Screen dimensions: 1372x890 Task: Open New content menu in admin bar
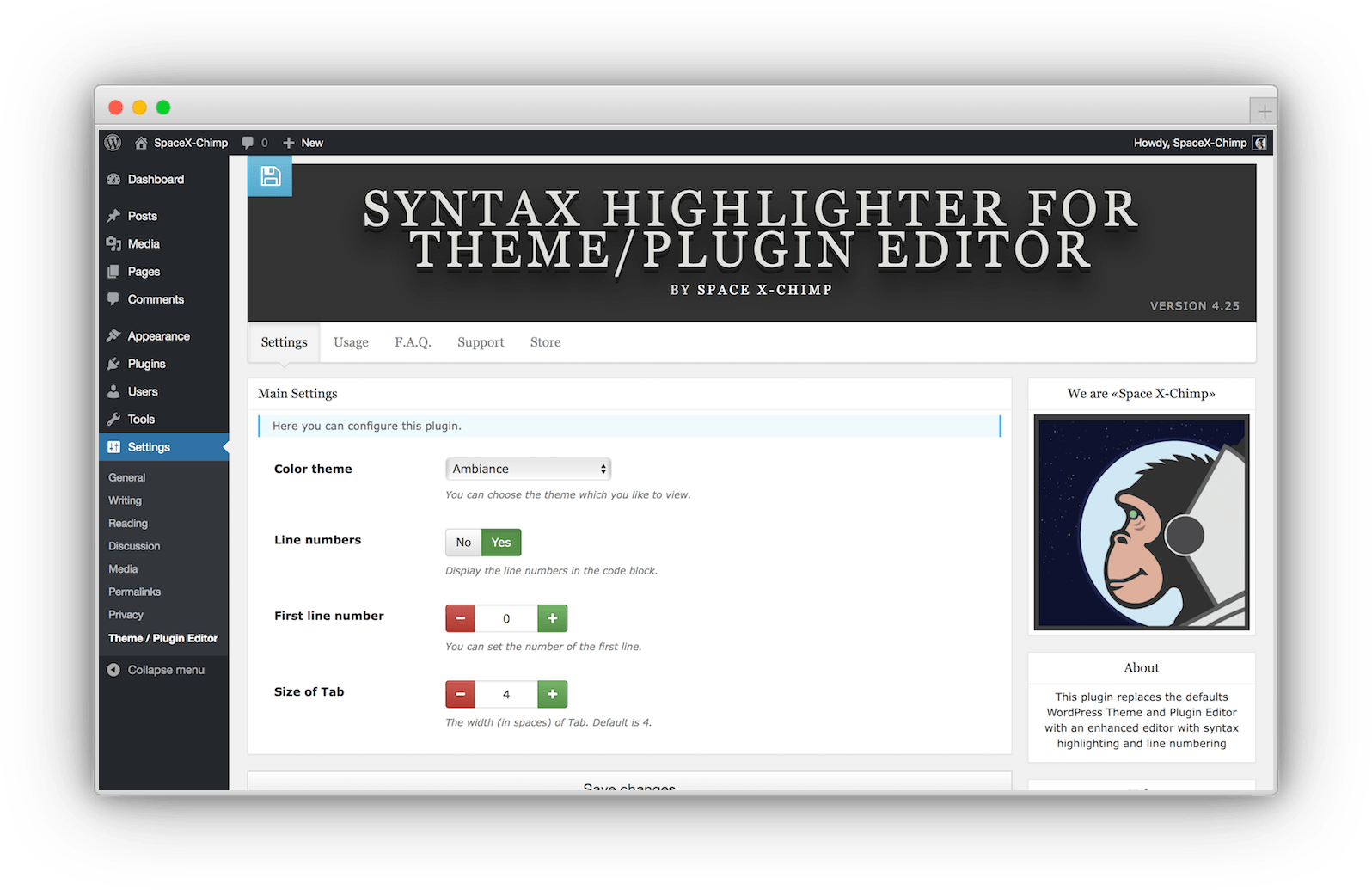pyautogui.click(x=303, y=143)
